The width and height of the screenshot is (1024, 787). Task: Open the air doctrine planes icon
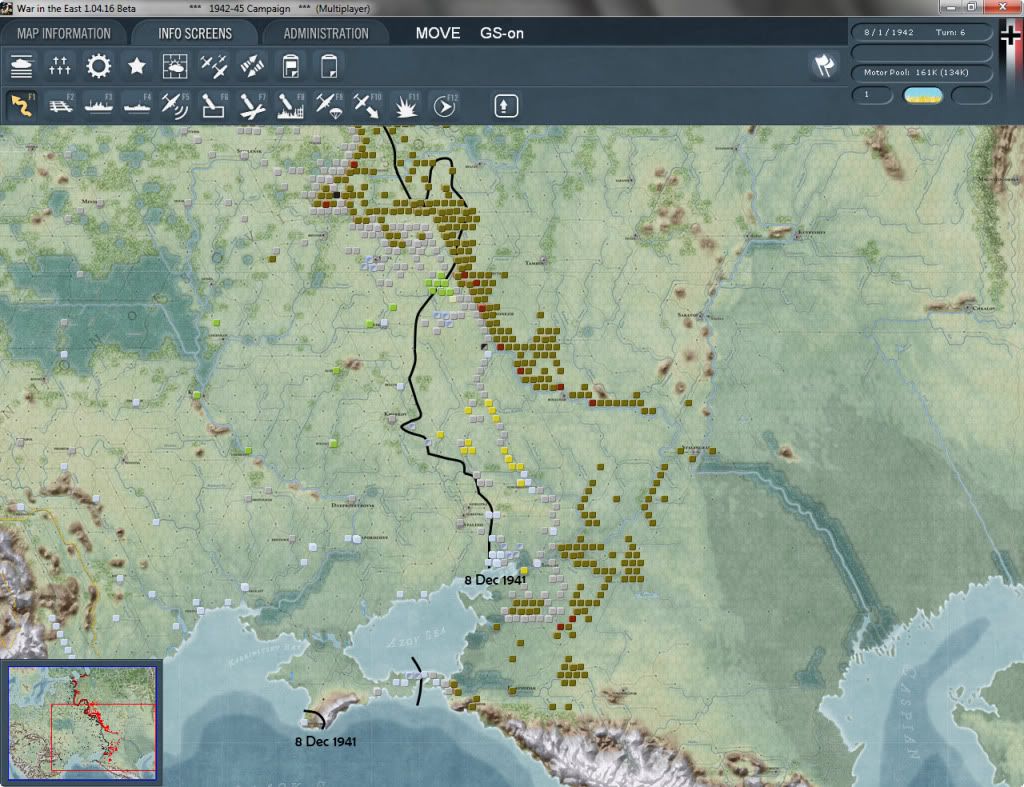(214, 66)
